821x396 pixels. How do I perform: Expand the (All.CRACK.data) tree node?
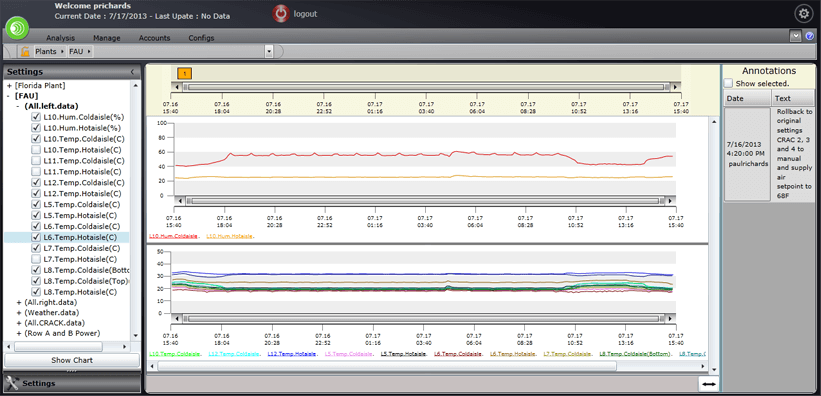tap(19, 323)
